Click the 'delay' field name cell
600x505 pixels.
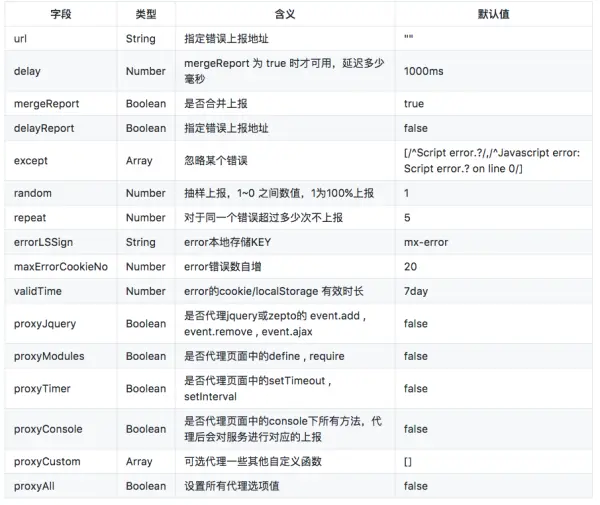27,71
